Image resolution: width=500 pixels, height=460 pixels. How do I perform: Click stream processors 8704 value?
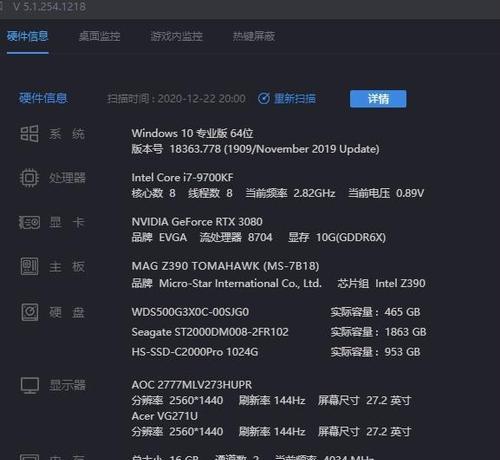[260, 237]
